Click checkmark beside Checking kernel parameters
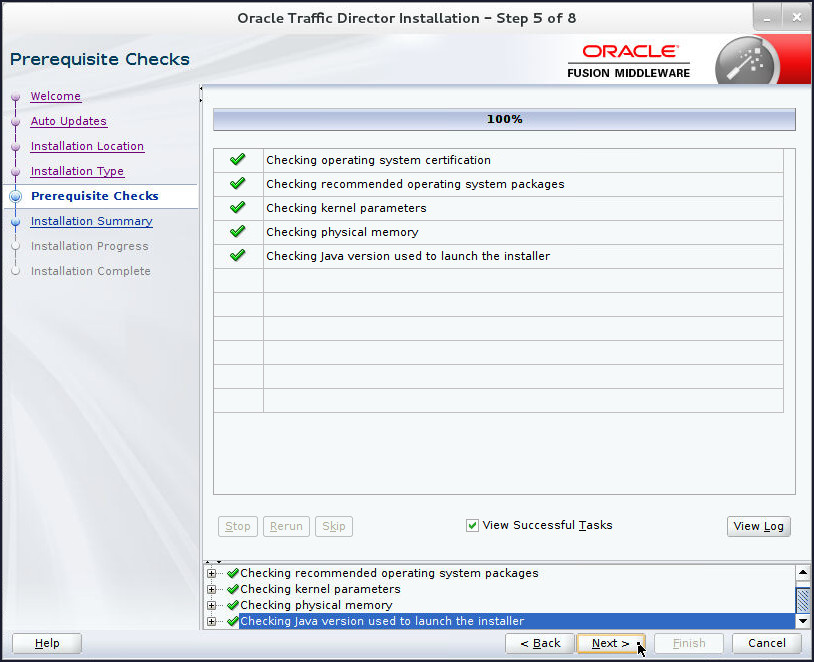 (237, 207)
